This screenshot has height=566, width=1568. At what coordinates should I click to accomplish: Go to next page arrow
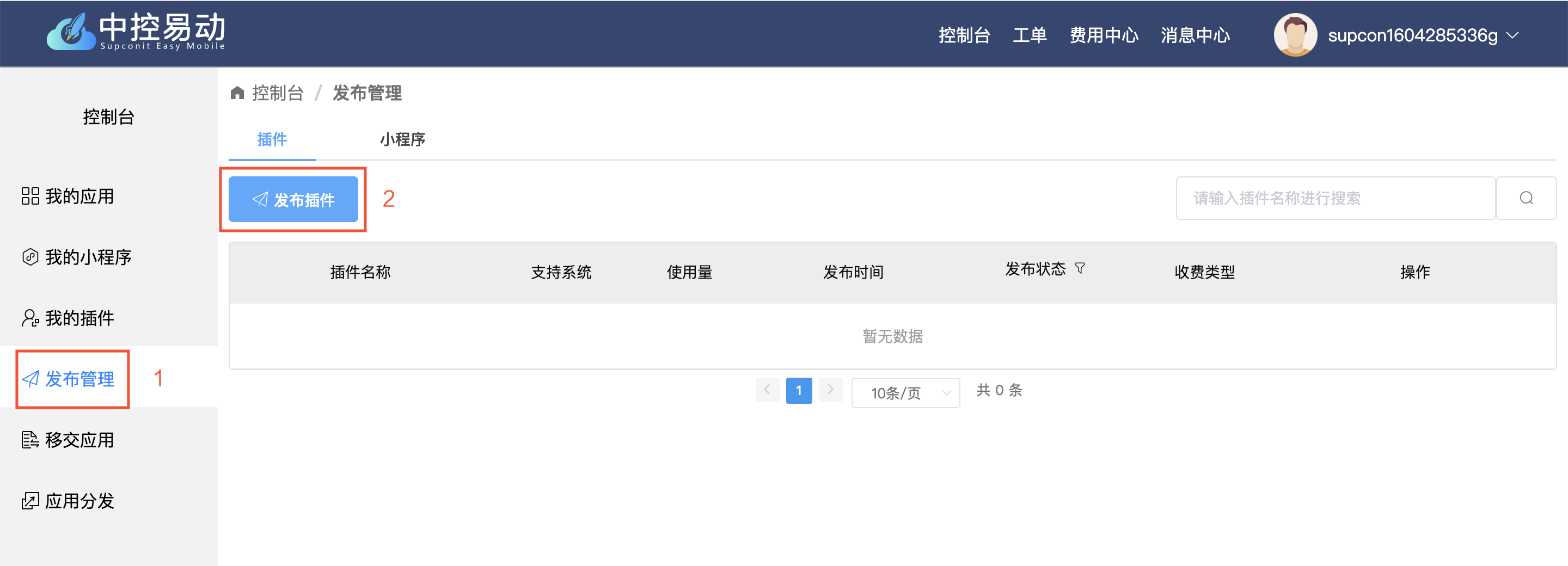coord(830,390)
